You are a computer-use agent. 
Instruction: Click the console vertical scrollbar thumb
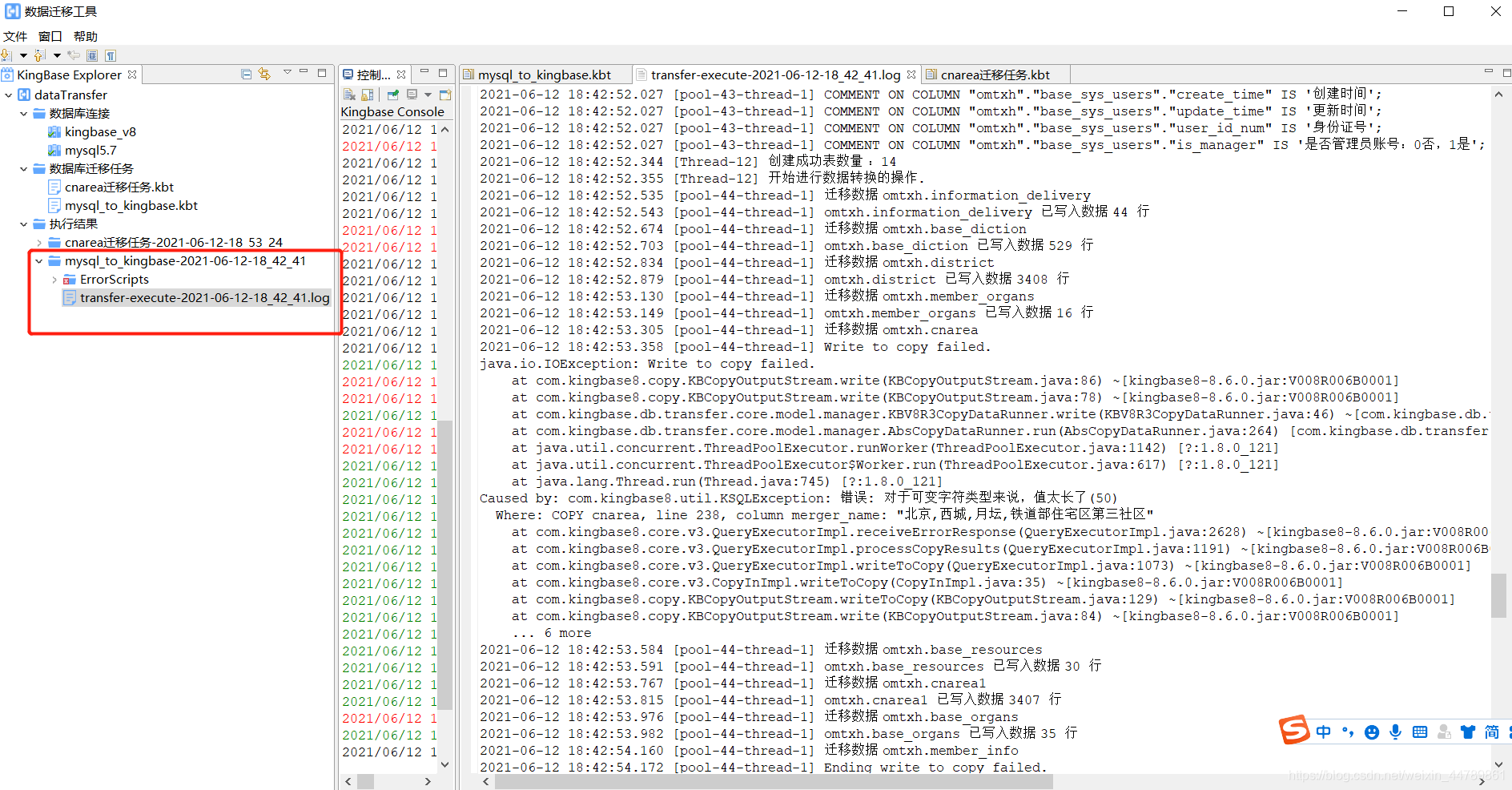tap(445, 564)
